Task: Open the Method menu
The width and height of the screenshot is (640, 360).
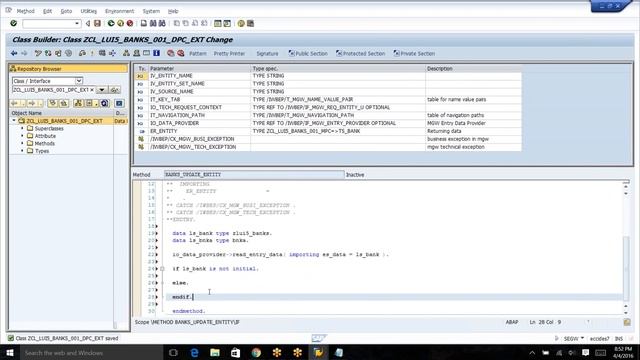Action: [25, 11]
